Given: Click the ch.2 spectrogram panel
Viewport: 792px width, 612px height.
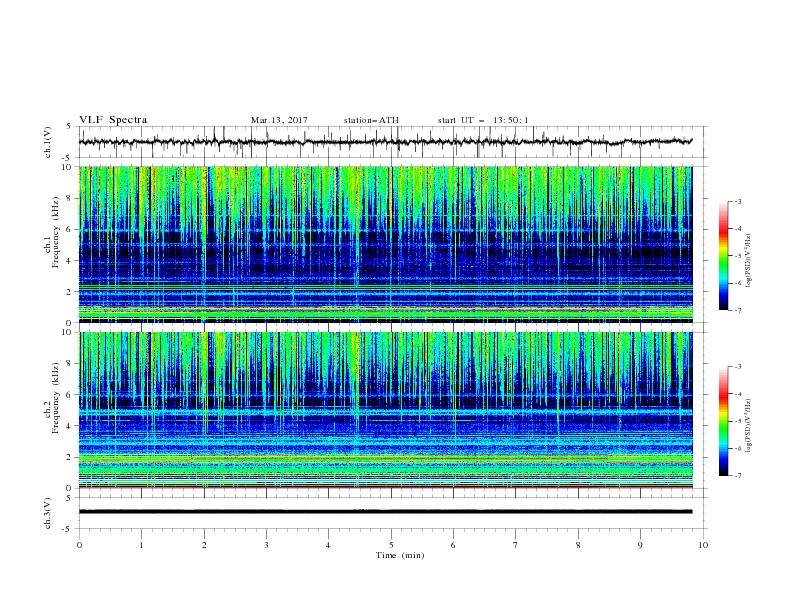Looking at the screenshot, I should coord(385,410).
